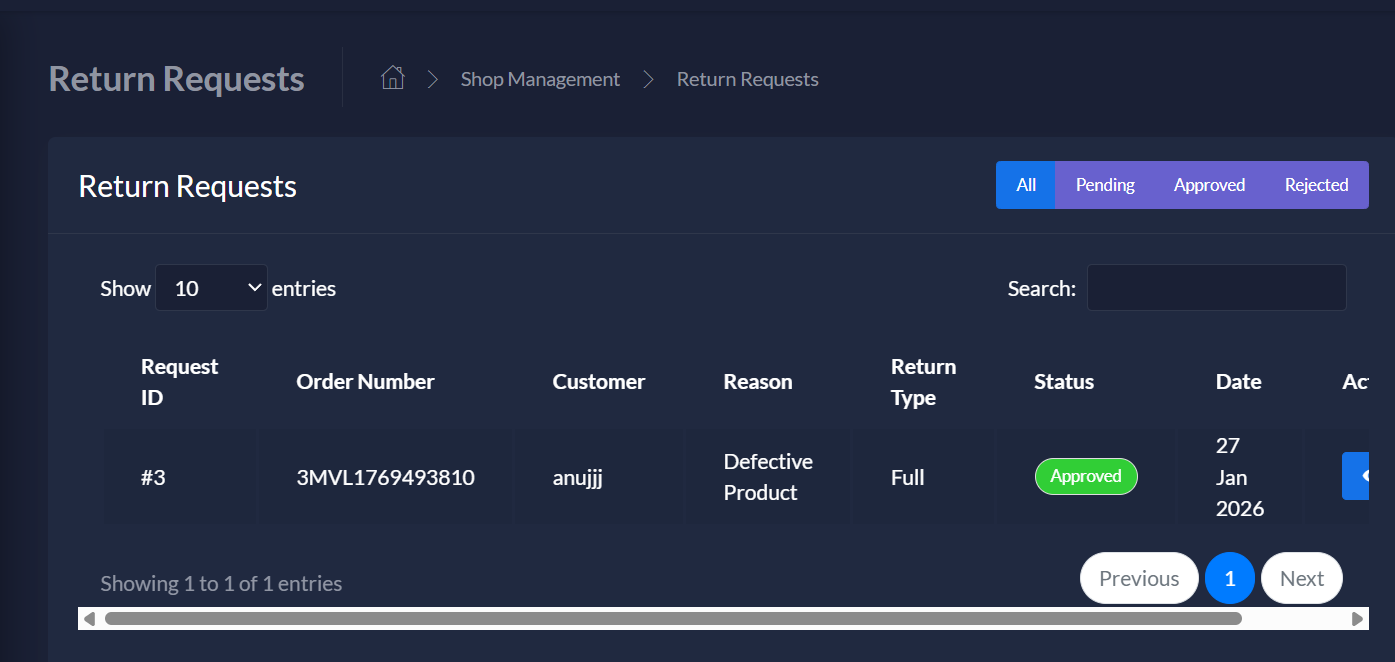
Task: Expand the entries-per-page selector showing 10
Action: [211, 288]
